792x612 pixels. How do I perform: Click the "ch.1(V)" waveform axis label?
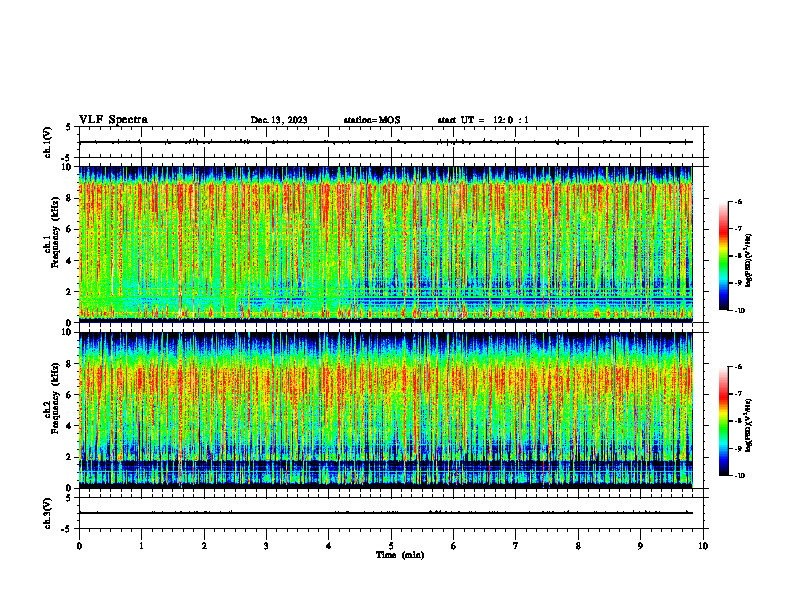47,142
